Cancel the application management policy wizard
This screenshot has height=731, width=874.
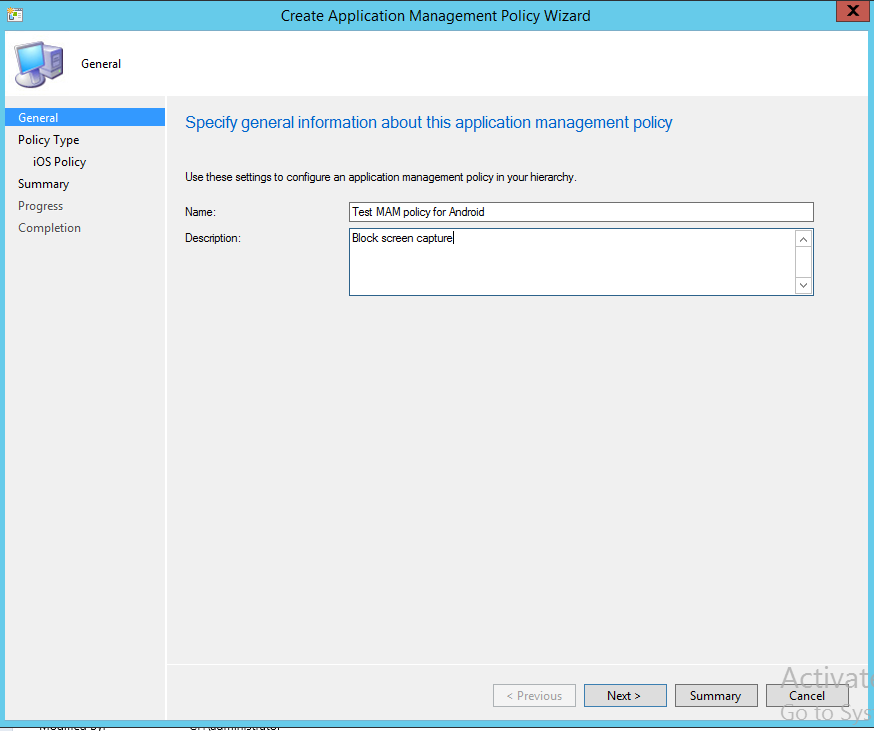[x=807, y=695]
